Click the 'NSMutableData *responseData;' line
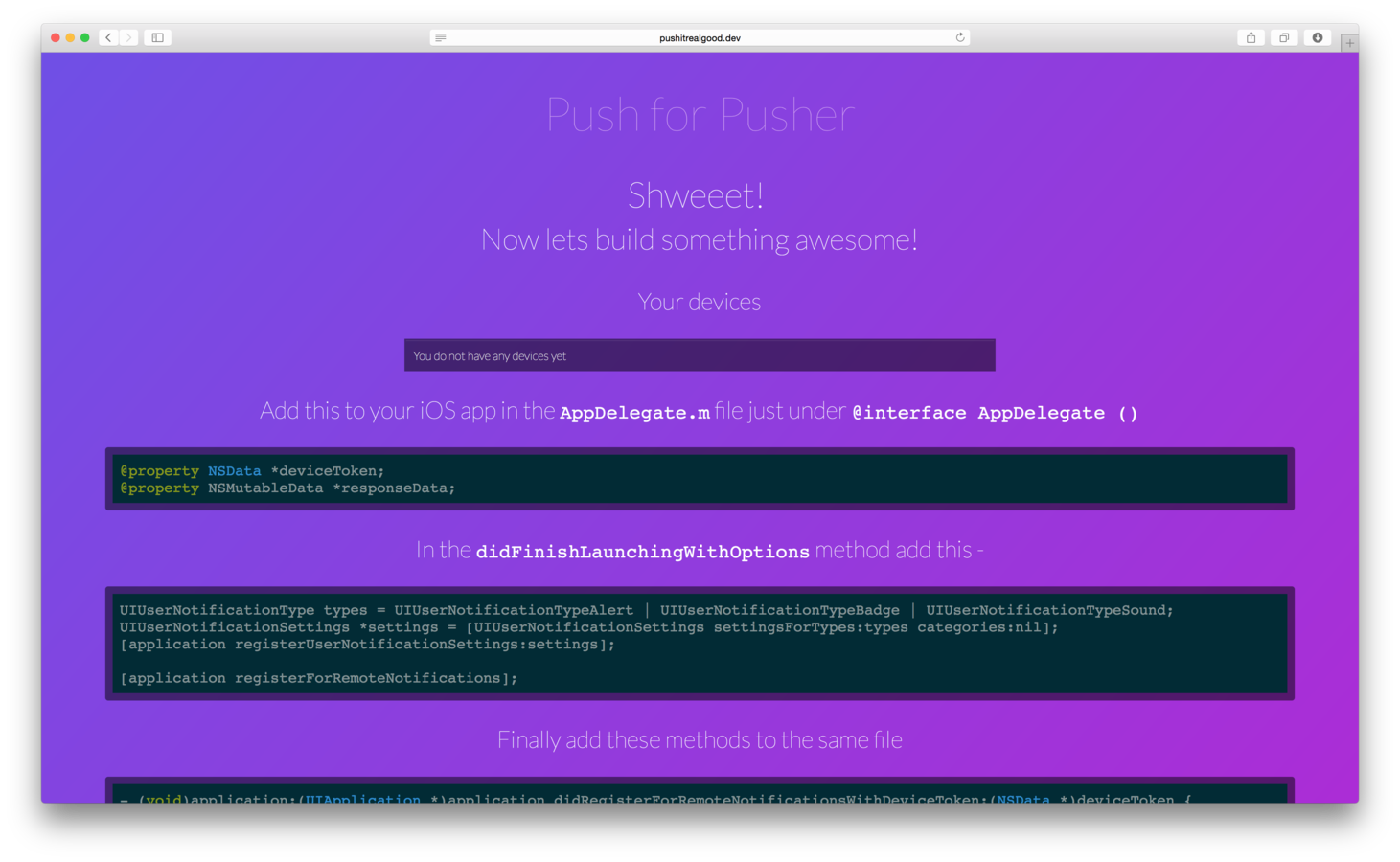 [x=287, y=488]
